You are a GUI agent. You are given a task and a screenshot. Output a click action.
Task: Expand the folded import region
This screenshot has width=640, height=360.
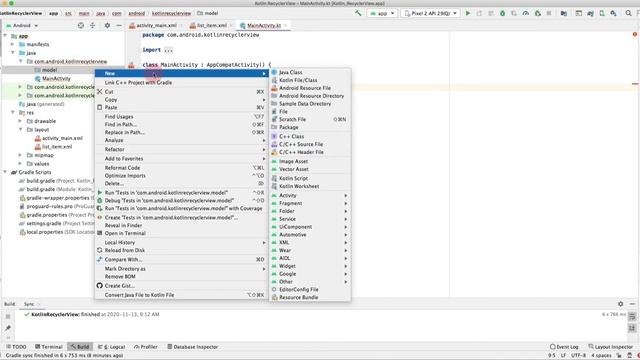(x=169, y=50)
